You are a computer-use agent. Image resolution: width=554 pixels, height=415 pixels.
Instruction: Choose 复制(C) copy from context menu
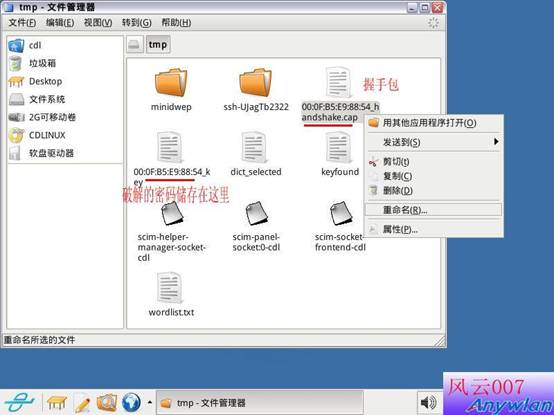(x=434, y=176)
